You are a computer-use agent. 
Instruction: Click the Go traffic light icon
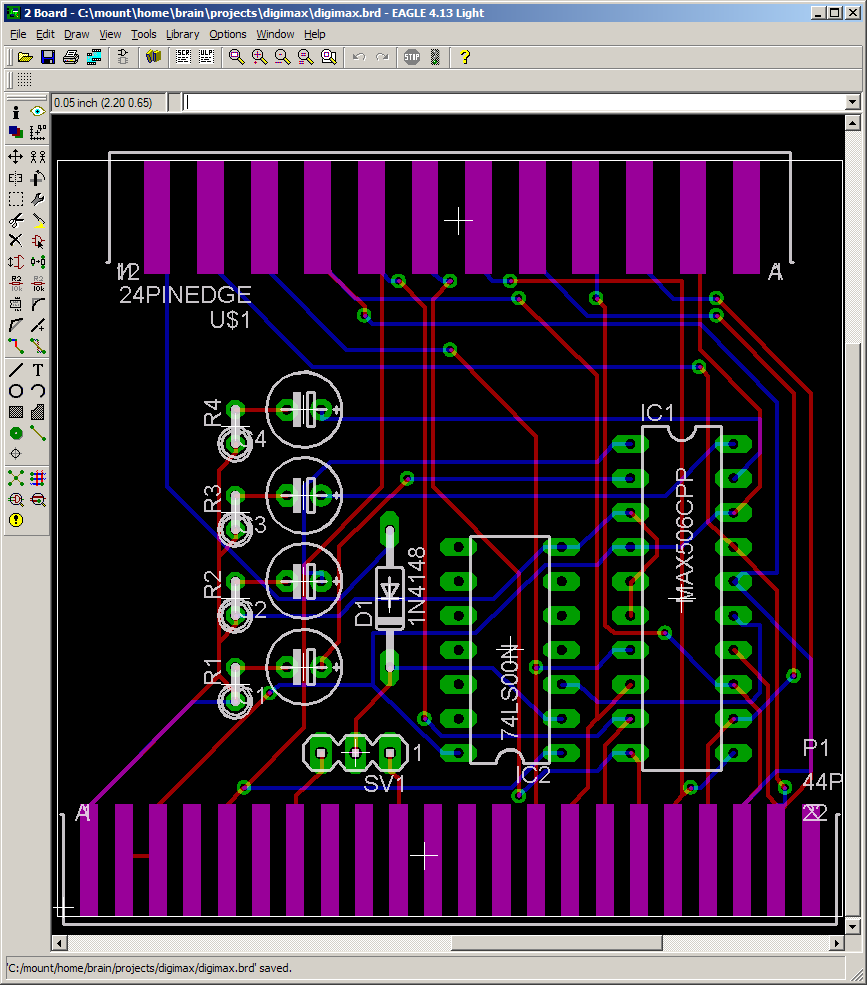(435, 57)
